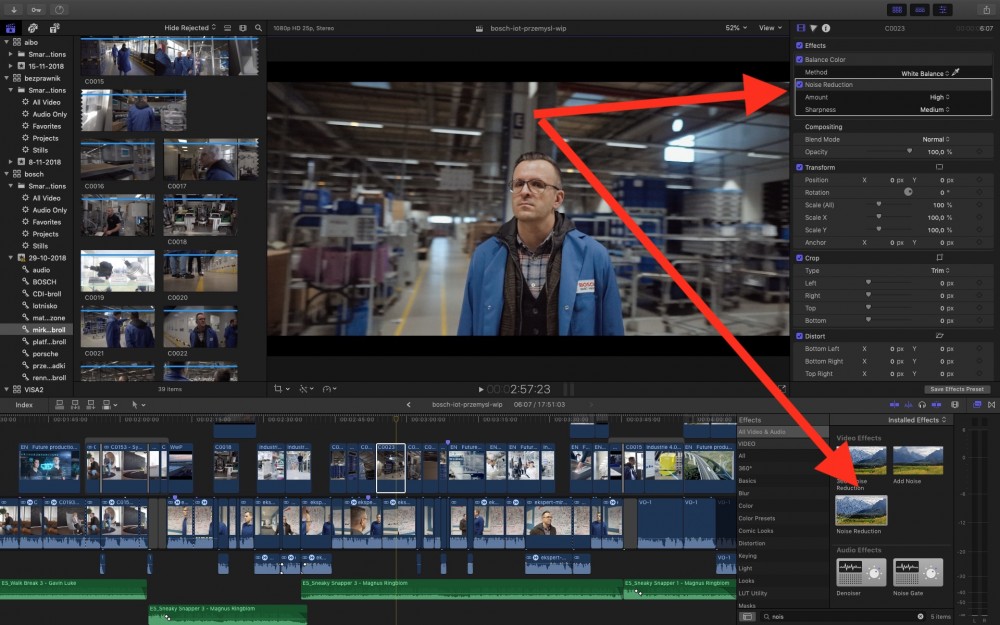Screen dimensions: 1000x625
Task: Open the timeline Index panel
Action: point(24,405)
